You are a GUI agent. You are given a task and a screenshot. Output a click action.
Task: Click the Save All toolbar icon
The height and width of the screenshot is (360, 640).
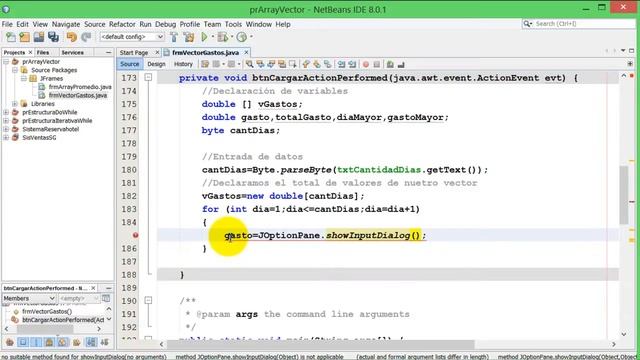(53, 37)
